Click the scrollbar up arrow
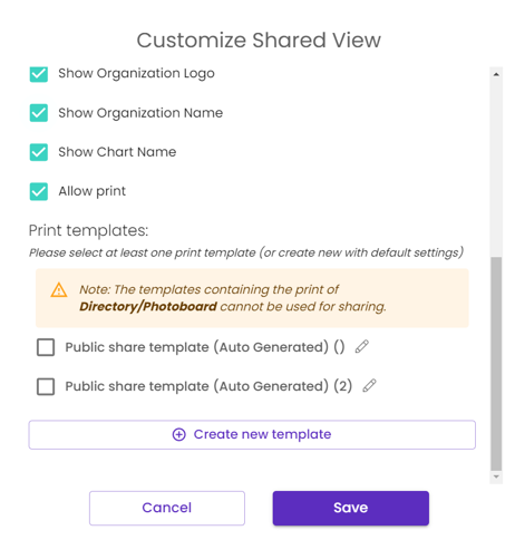Screen dimensions: 521x533 pos(496,74)
